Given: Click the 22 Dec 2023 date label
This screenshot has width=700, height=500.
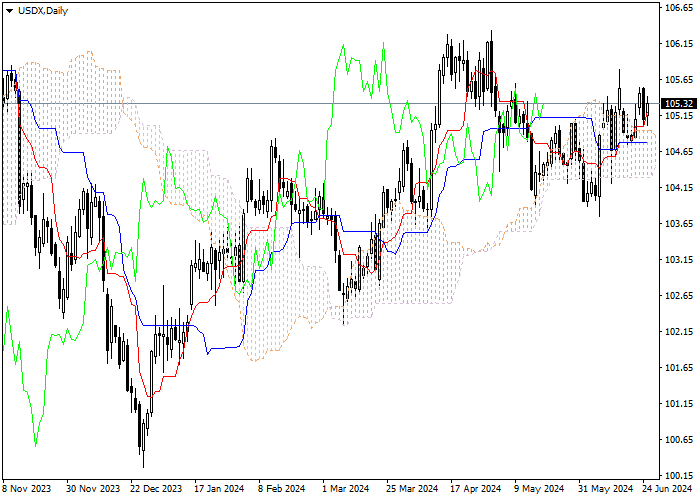Looking at the screenshot, I should [x=156, y=489].
